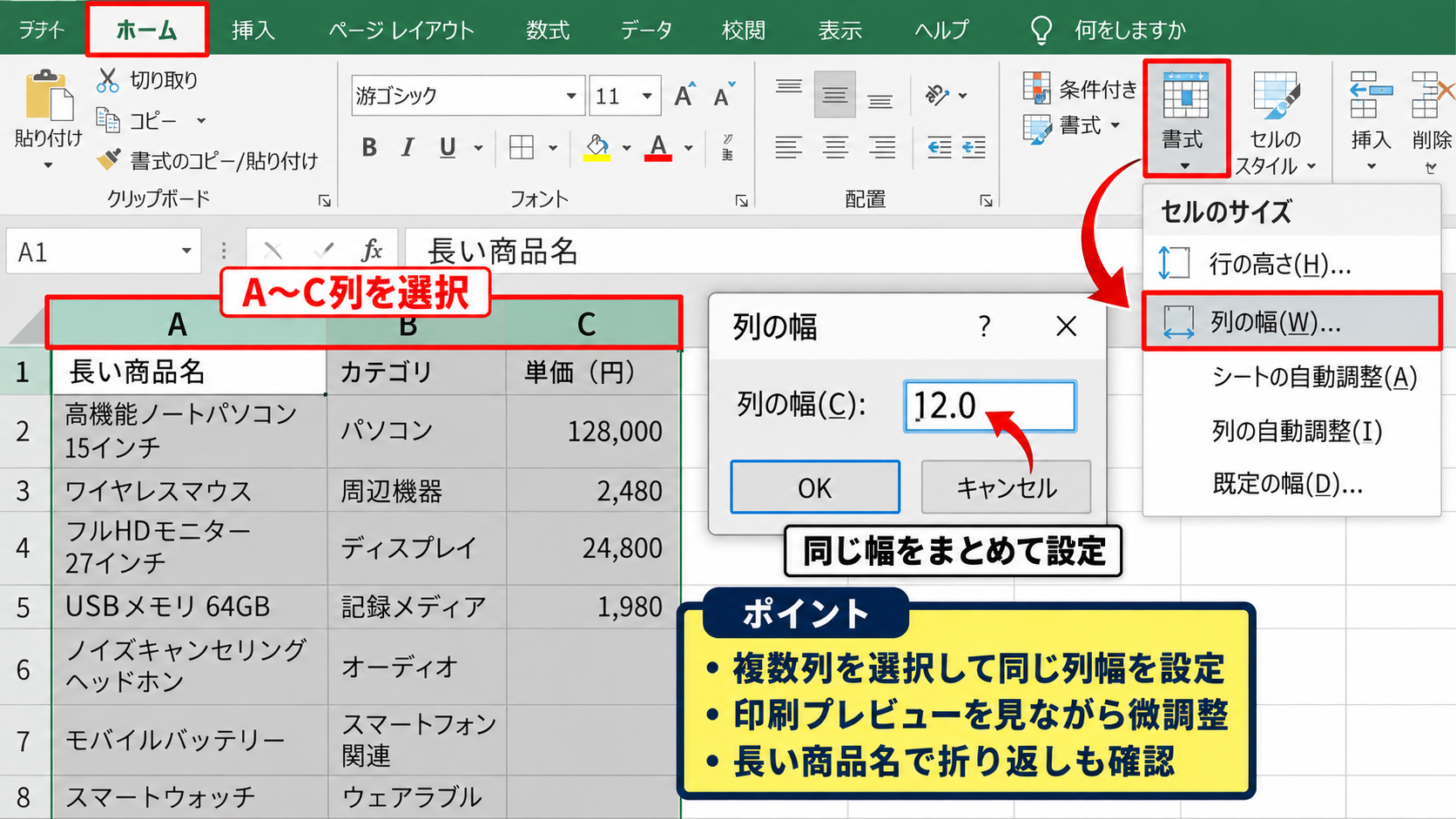Click the Cut scissors icon
Viewport: 1456px width, 819px height.
pos(108,80)
